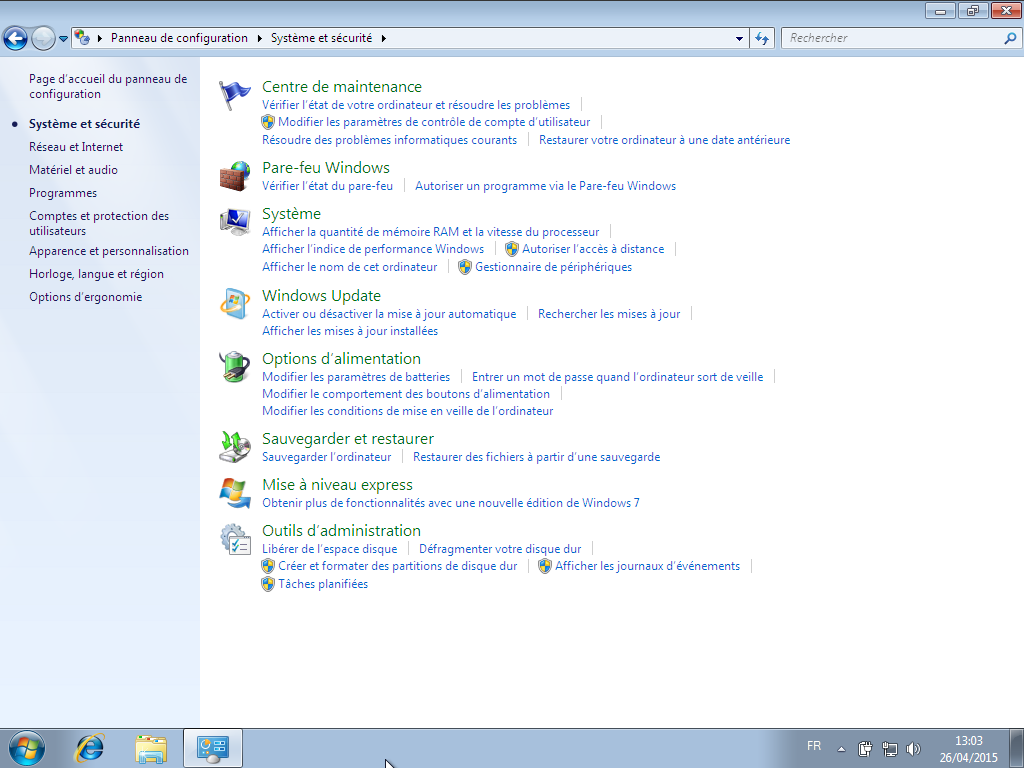Click the FR language indicator
The height and width of the screenshot is (768, 1024).
[814, 745]
